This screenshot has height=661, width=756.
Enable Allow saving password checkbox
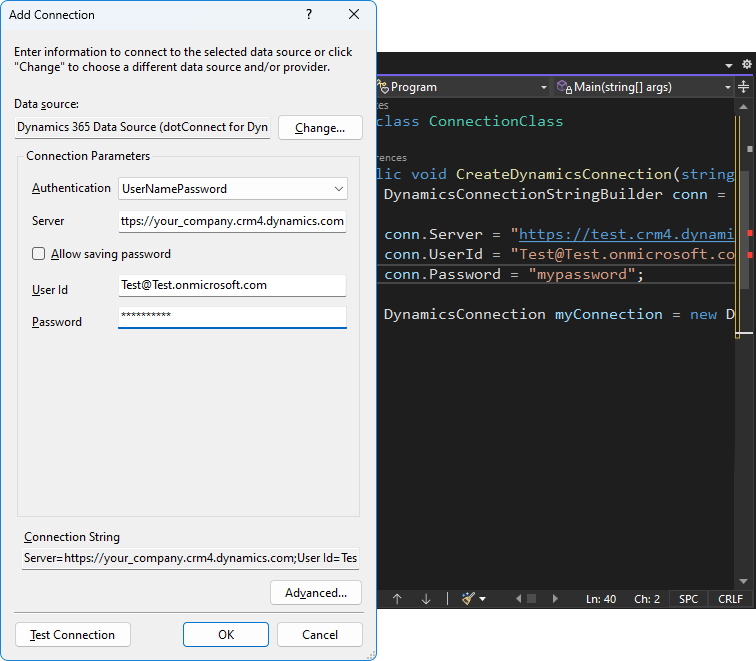[39, 254]
